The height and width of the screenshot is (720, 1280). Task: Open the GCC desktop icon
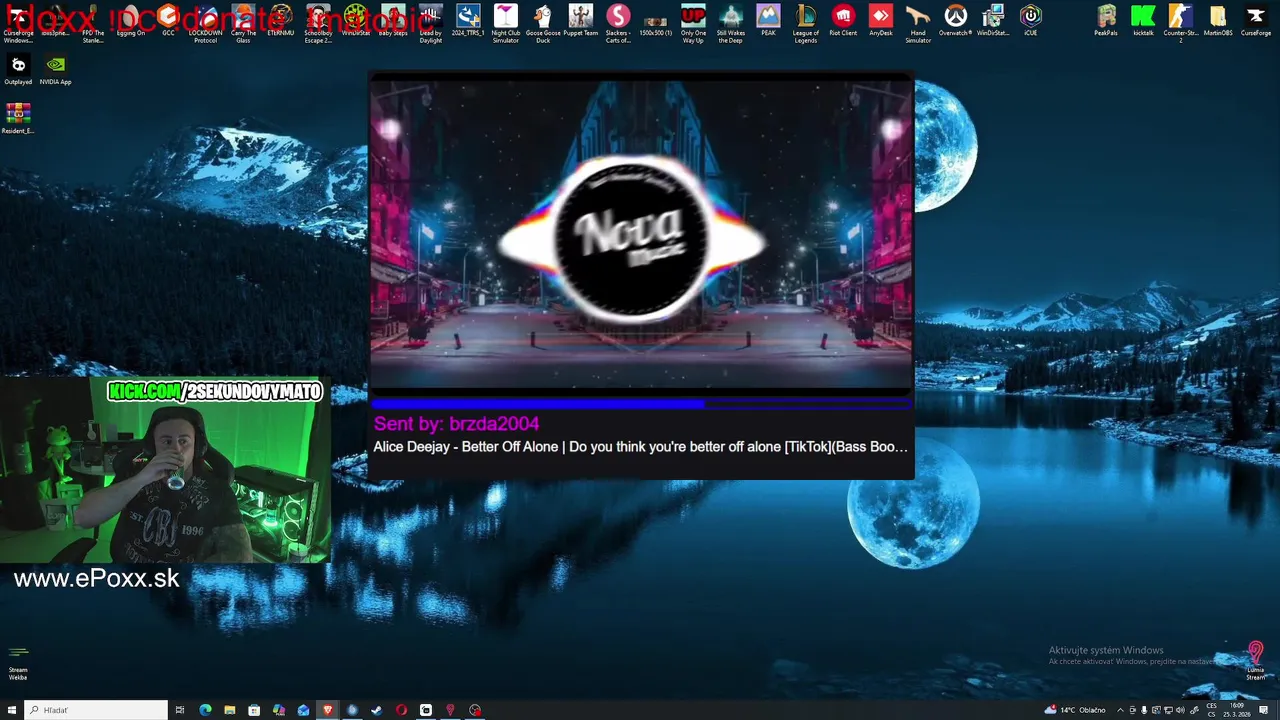[168, 21]
